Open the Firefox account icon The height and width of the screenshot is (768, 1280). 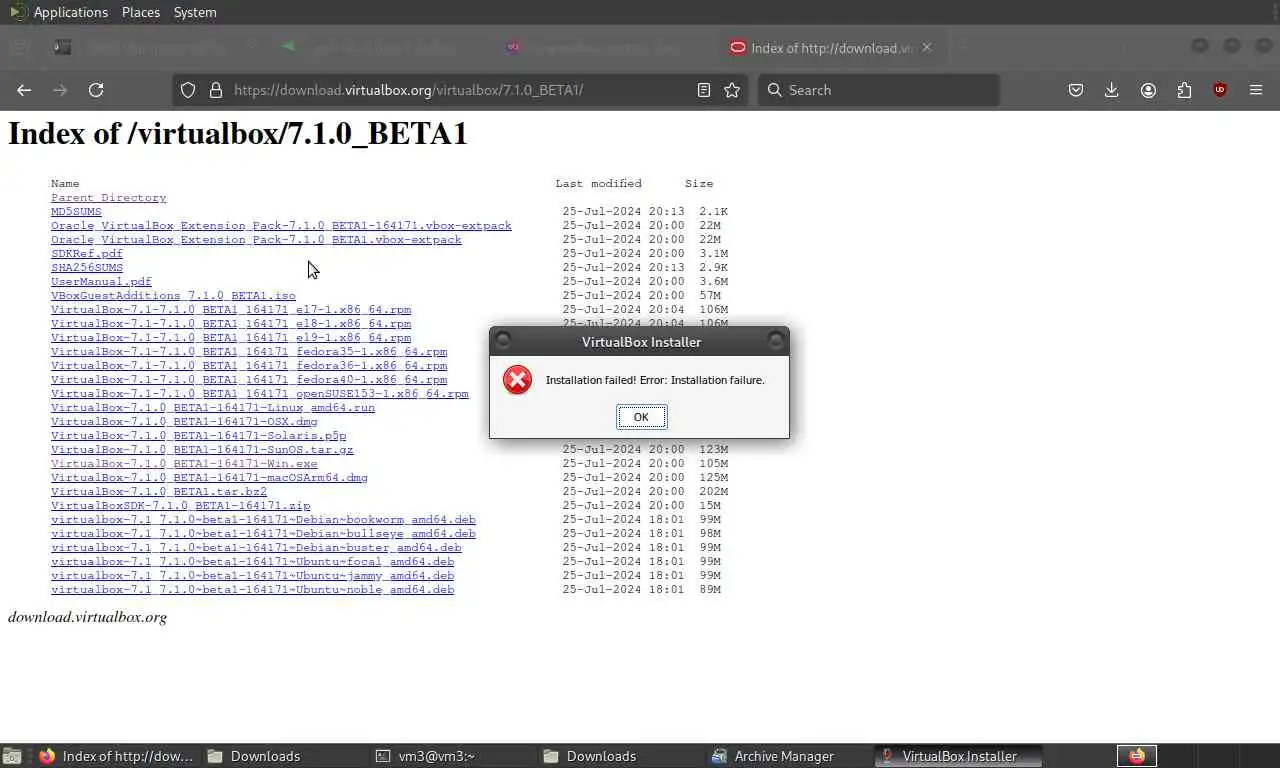click(x=1148, y=90)
